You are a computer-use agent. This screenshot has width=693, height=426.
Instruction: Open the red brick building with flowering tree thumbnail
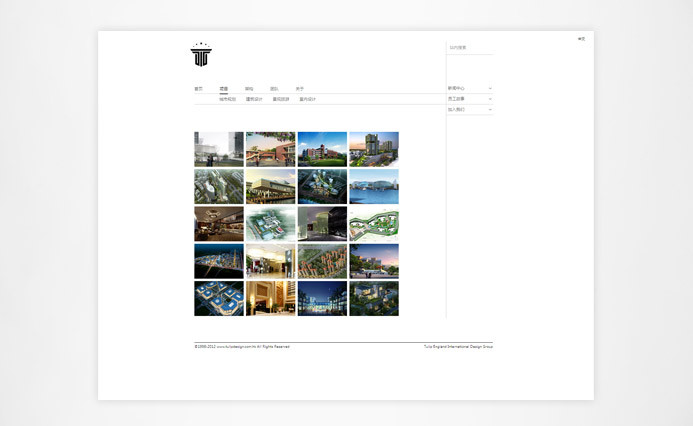[x=270, y=149]
